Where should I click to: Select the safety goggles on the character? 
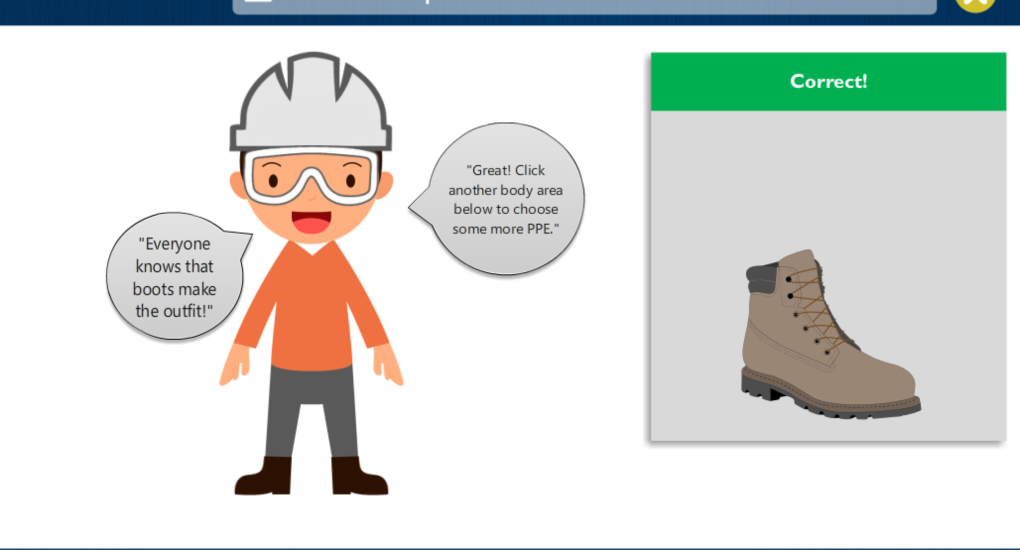(312, 175)
